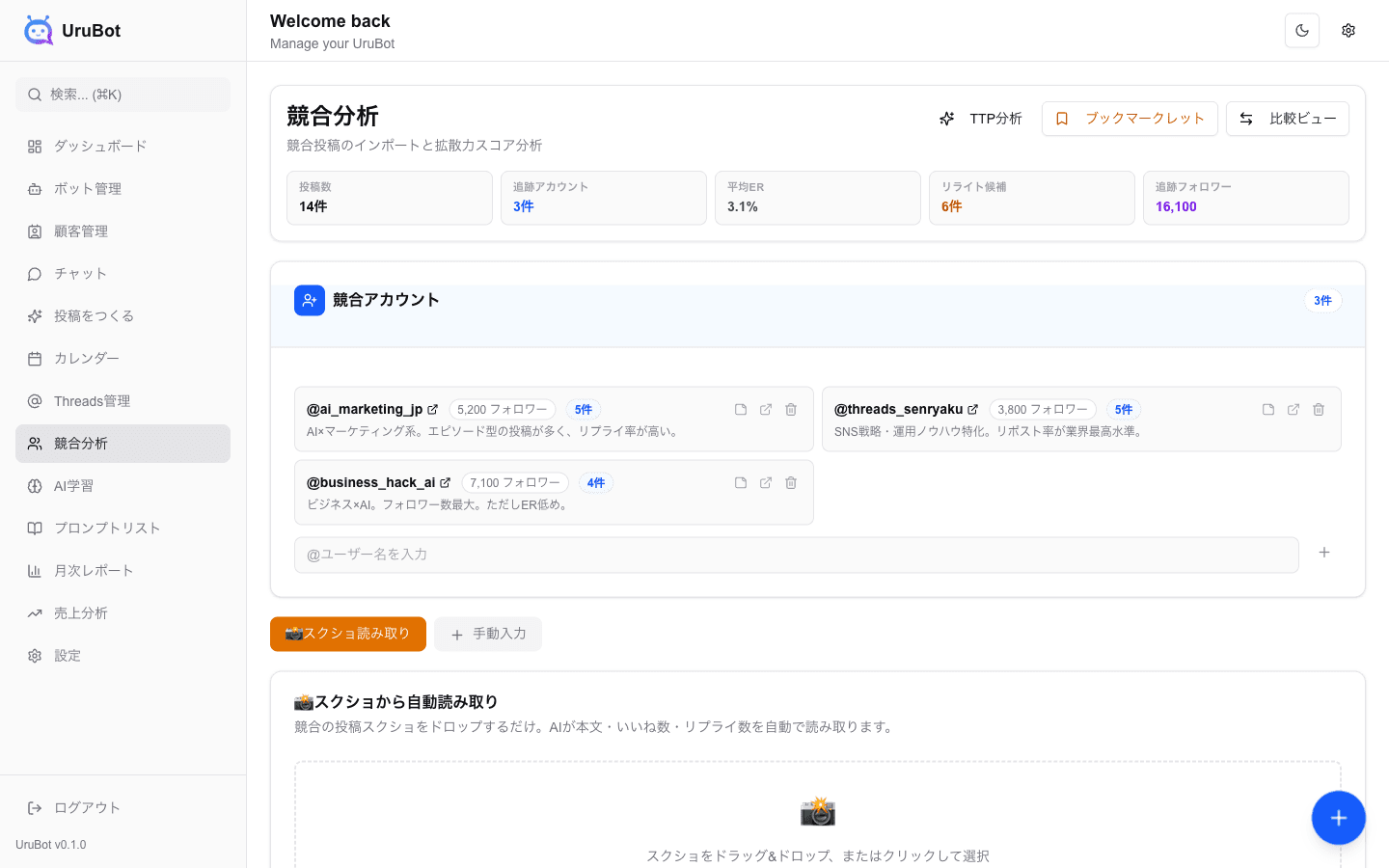Click the screenshot drop zone camera icon
Screen dimensions: 1389x868
[x=818, y=812]
